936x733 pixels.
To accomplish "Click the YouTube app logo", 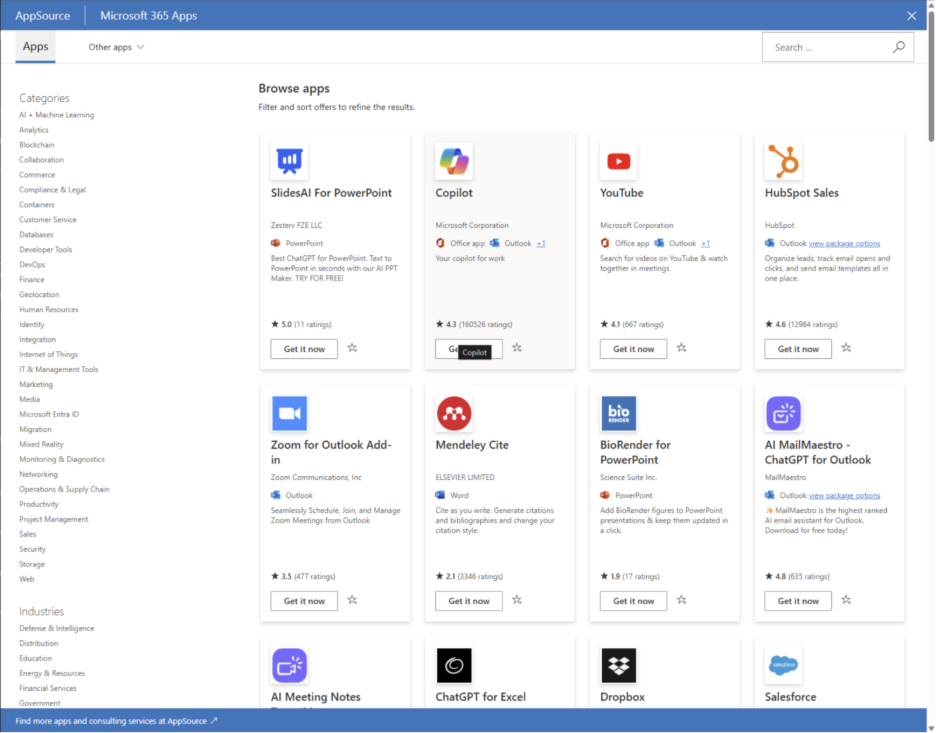I will click(x=619, y=161).
